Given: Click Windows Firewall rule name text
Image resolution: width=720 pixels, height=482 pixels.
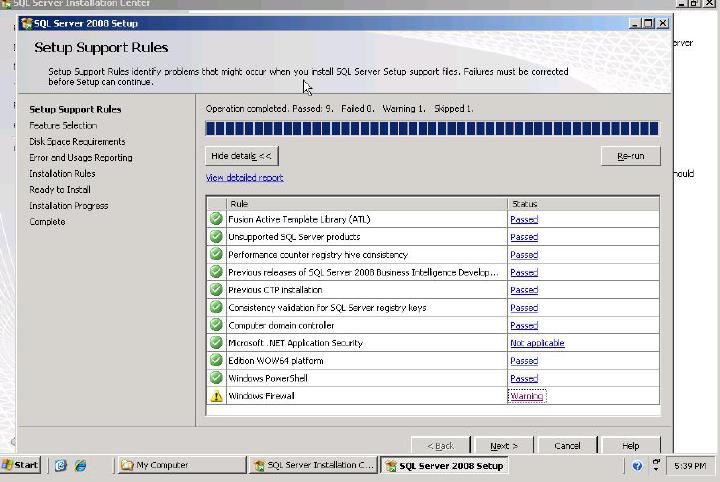Looking at the screenshot, I should pyautogui.click(x=261, y=396).
